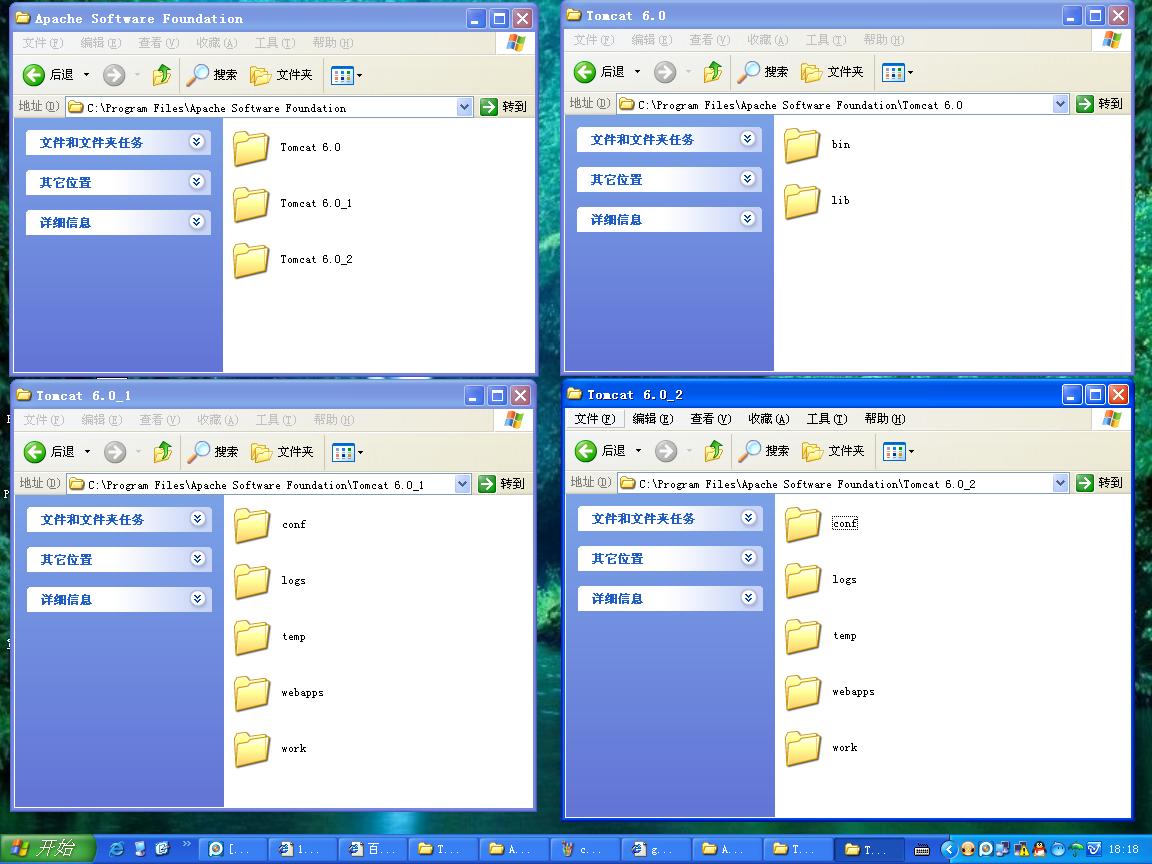The height and width of the screenshot is (864, 1152).
Task: Click 转到 Go button in Tomcat 6.0_2 window
Action: (1100, 483)
